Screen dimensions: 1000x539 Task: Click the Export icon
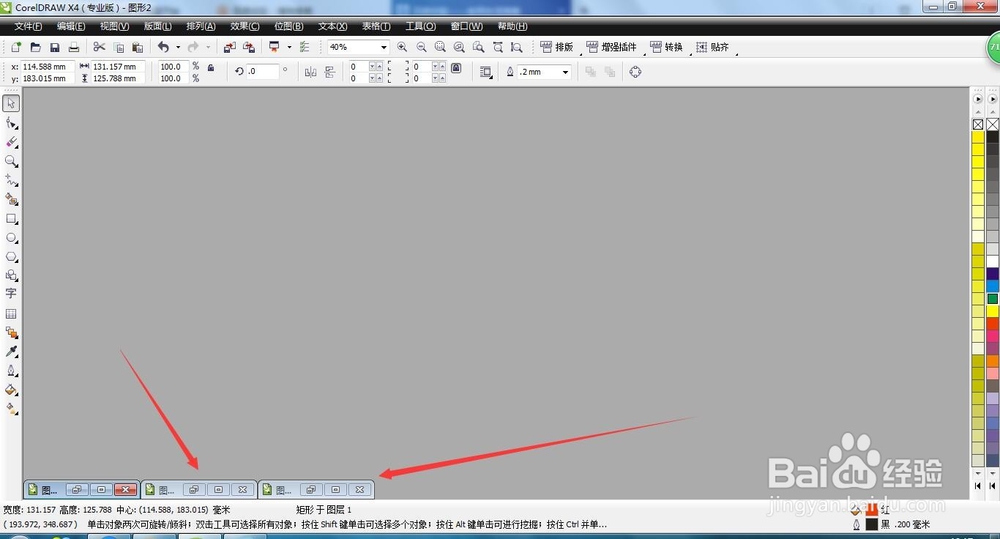(x=249, y=47)
